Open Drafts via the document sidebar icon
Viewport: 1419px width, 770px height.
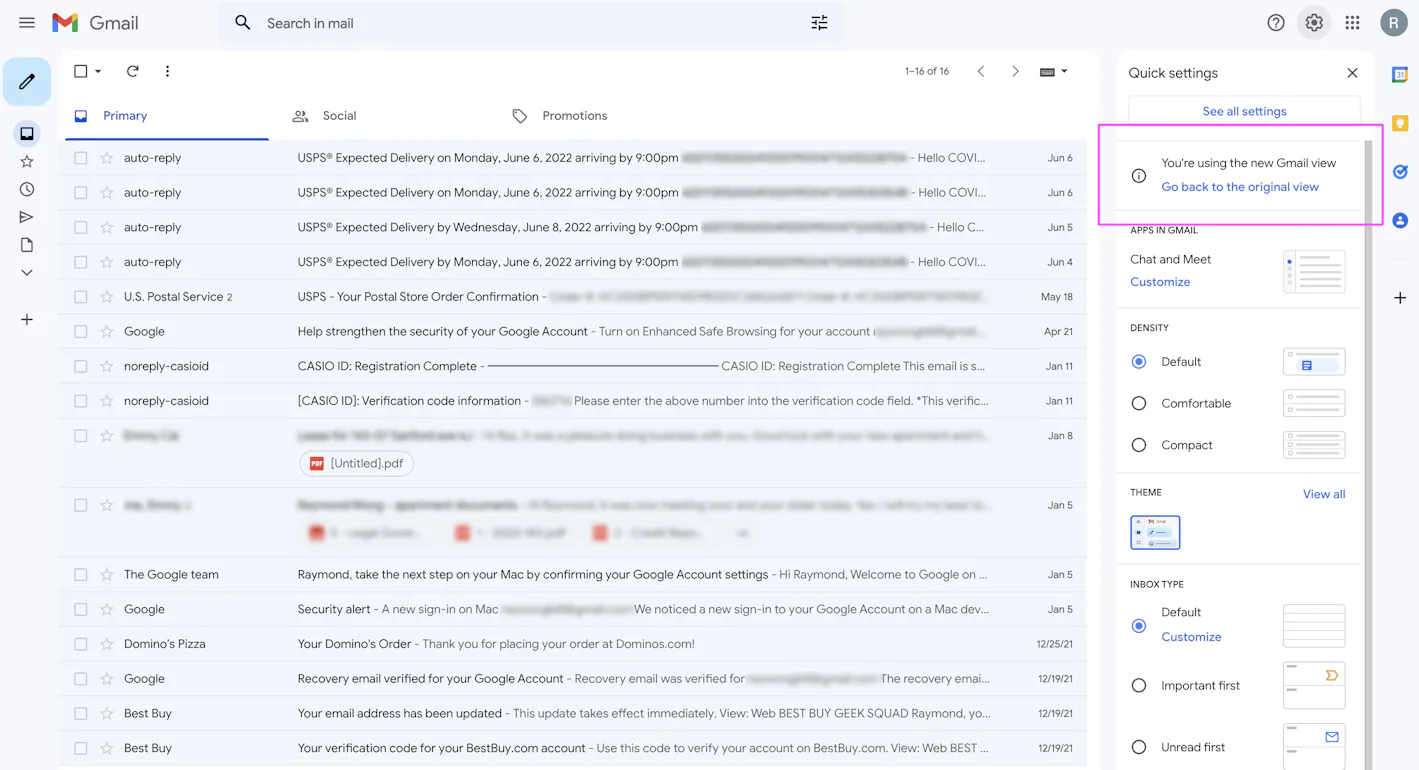27,245
